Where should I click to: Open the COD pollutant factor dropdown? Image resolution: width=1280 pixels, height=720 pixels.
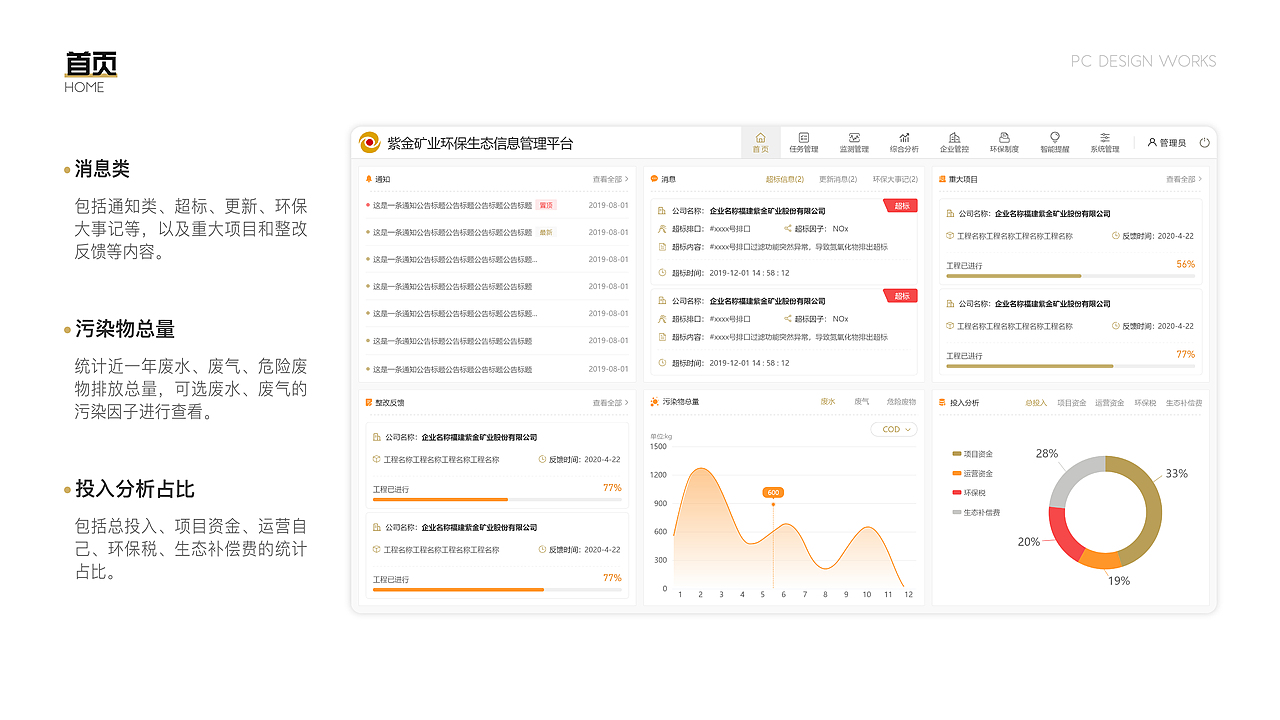pyautogui.click(x=894, y=429)
